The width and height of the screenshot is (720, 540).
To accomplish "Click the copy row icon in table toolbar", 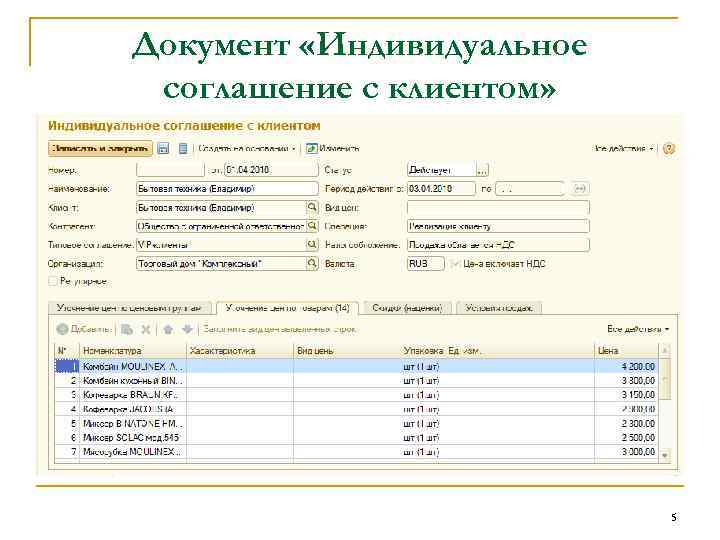I will [127, 329].
